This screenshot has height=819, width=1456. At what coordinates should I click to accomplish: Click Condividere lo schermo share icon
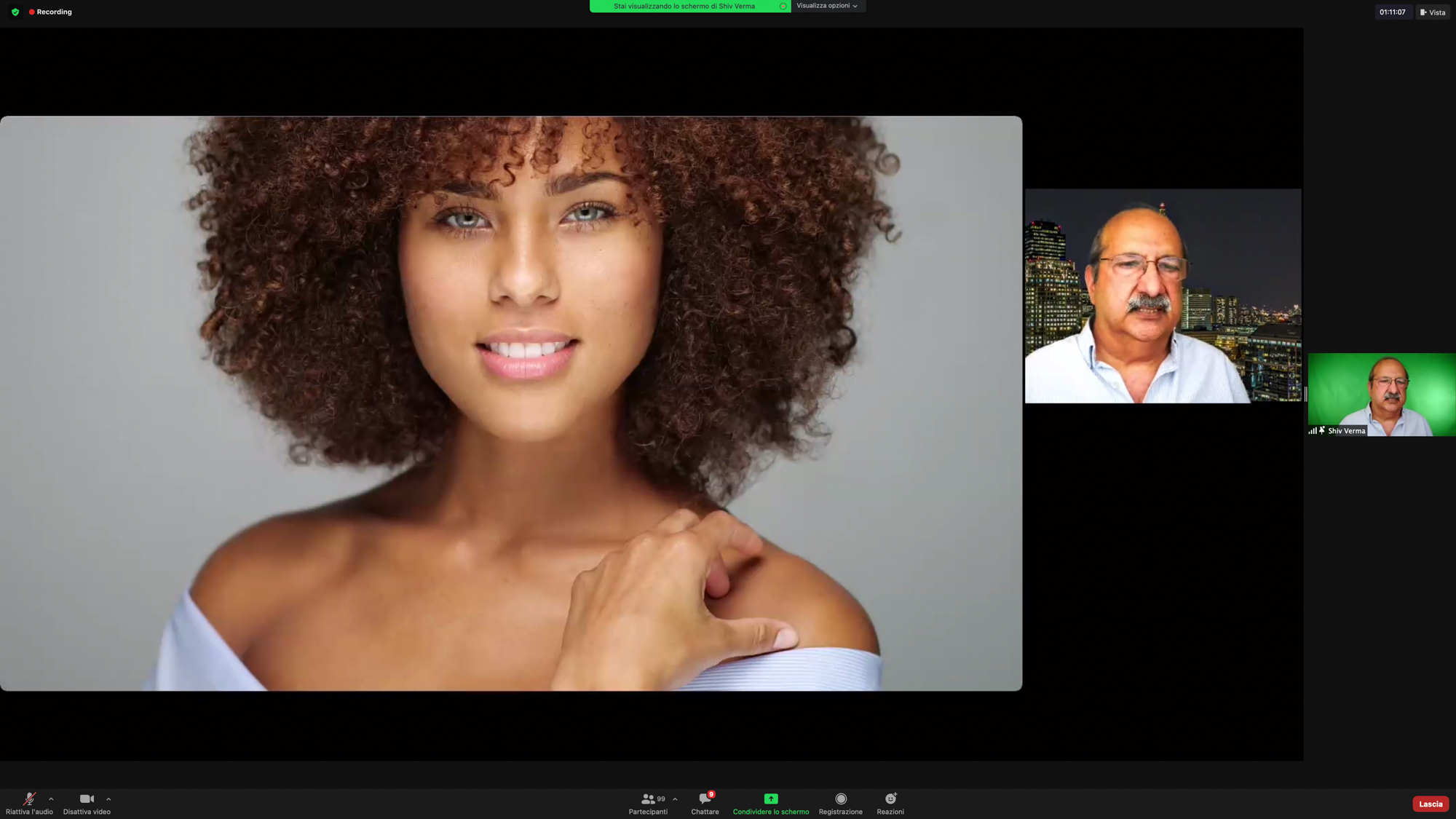[x=771, y=799]
